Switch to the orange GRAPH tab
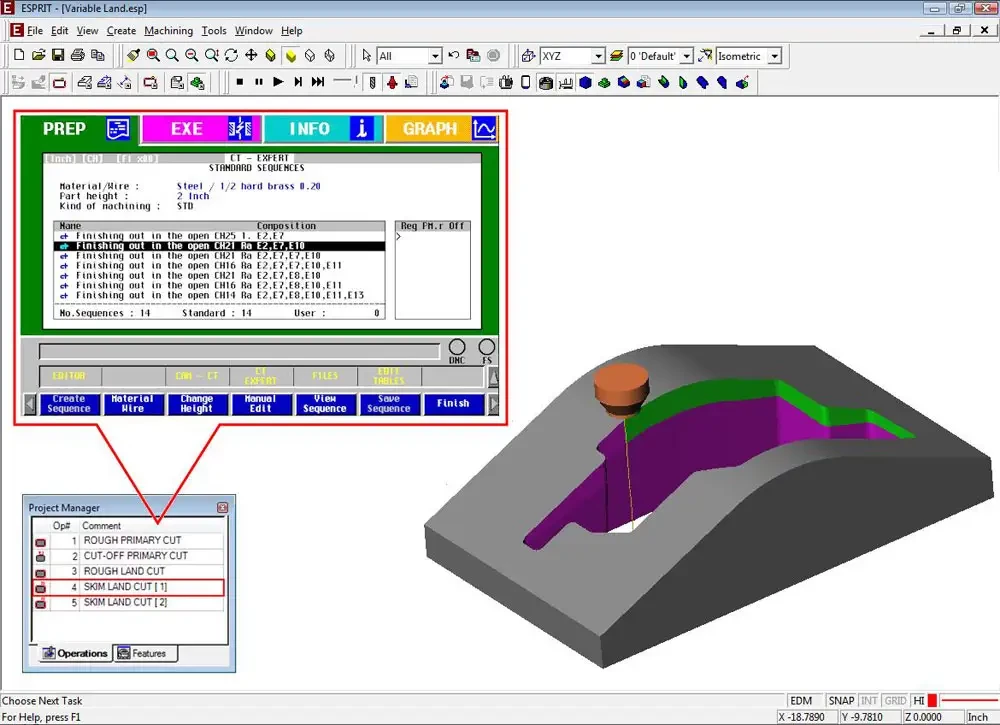 (441, 128)
